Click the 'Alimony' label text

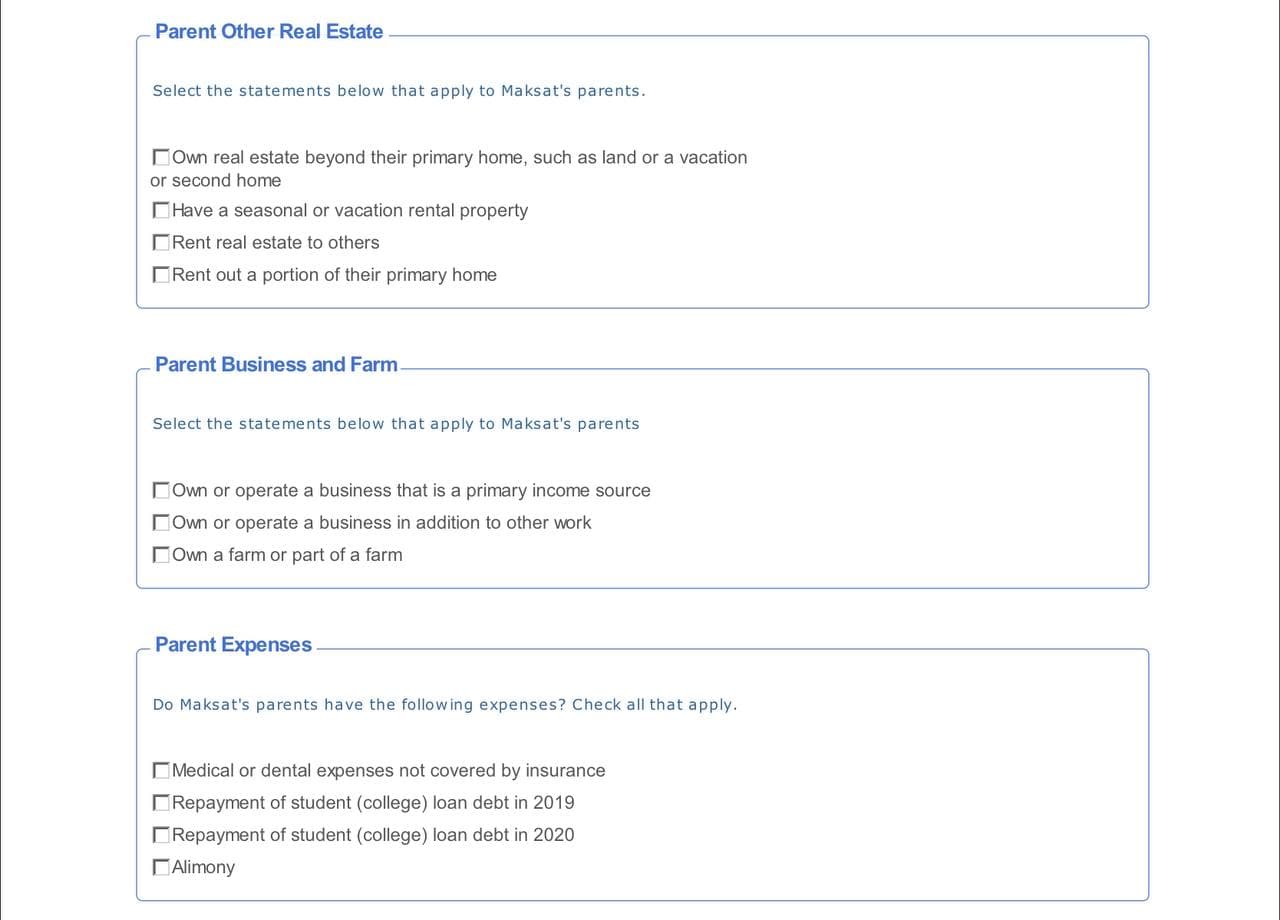(203, 867)
